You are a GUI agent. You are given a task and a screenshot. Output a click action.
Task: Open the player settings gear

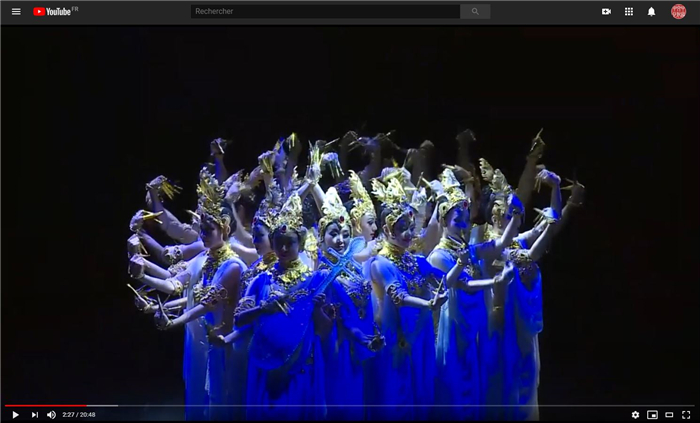click(635, 414)
